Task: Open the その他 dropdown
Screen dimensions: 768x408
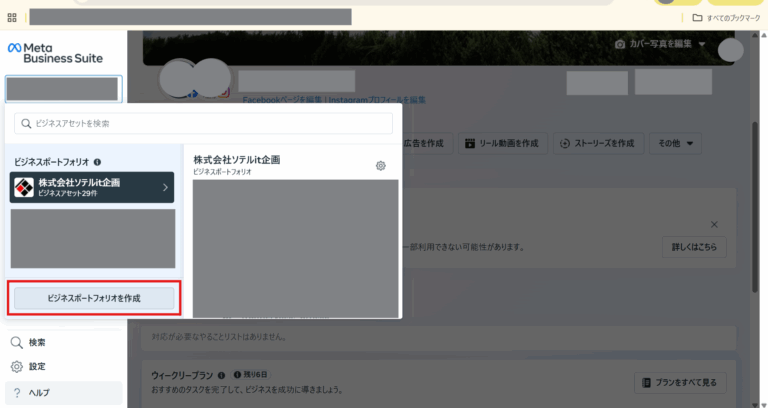Action: pos(675,143)
